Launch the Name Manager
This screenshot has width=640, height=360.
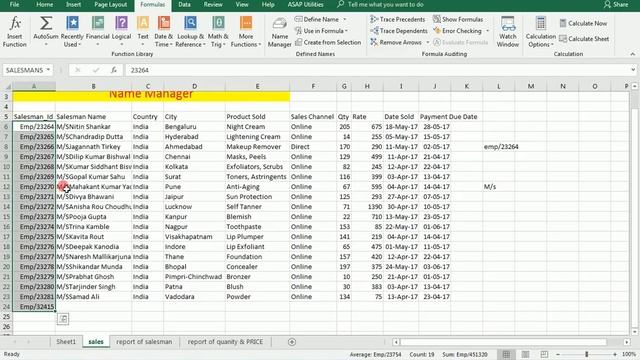[280, 32]
